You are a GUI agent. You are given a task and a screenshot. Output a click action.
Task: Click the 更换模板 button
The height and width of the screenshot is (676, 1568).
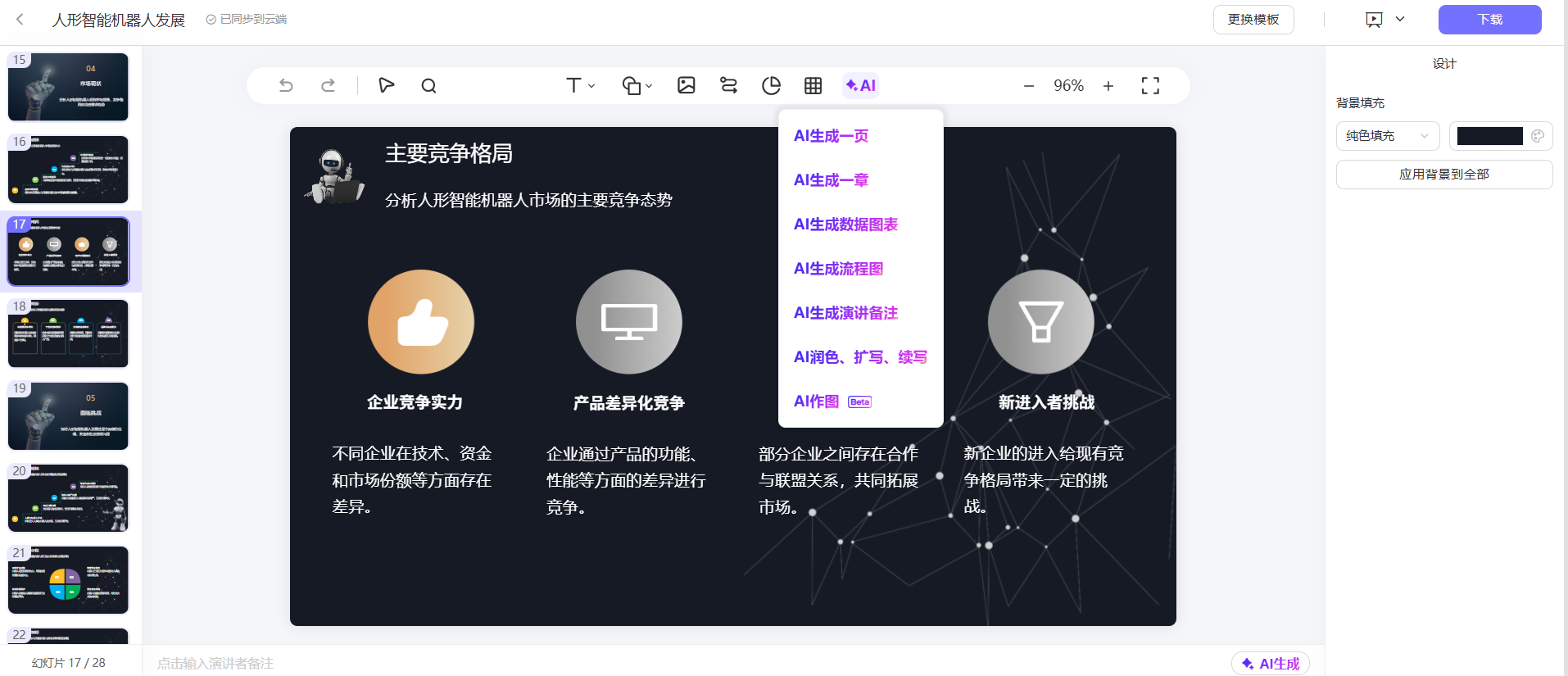1253,20
